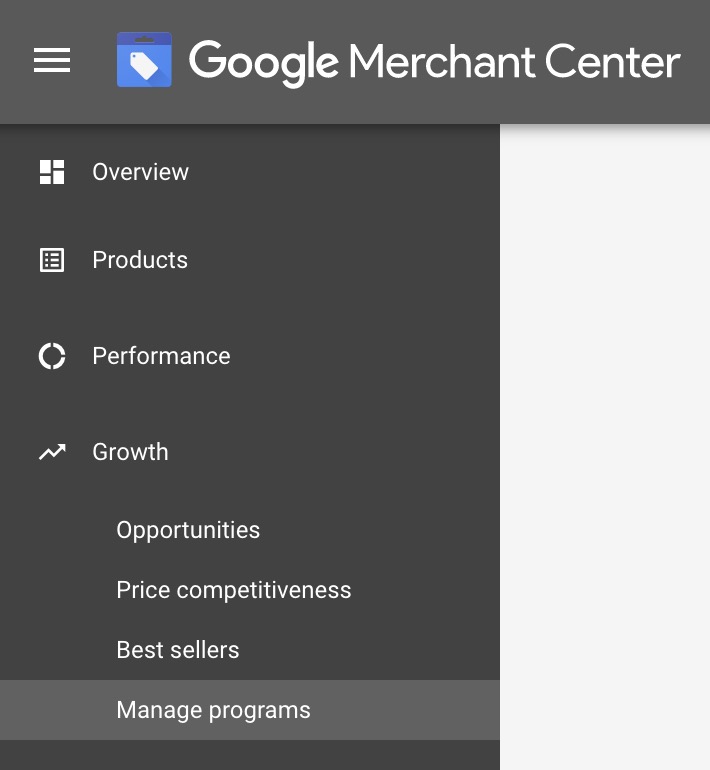The width and height of the screenshot is (710, 770).
Task: Click the Merchant Center title text
Action: click(x=515, y=61)
